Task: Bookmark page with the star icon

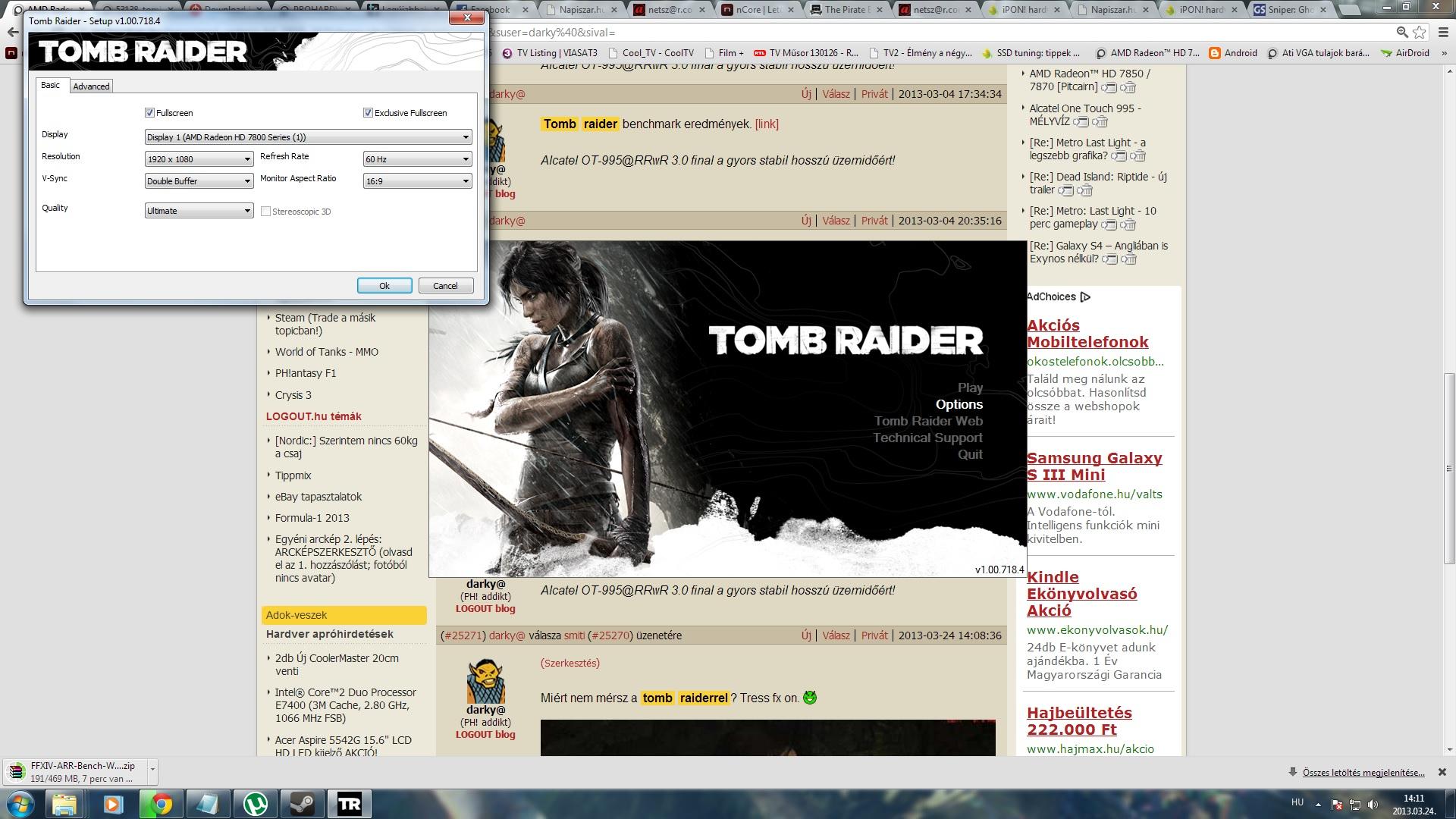Action: 1420,32
